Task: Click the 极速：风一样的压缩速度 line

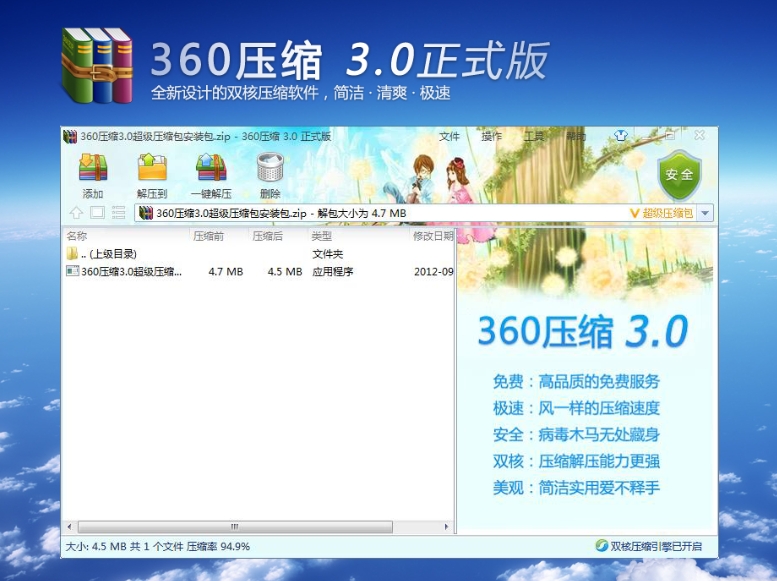Action: pos(576,408)
